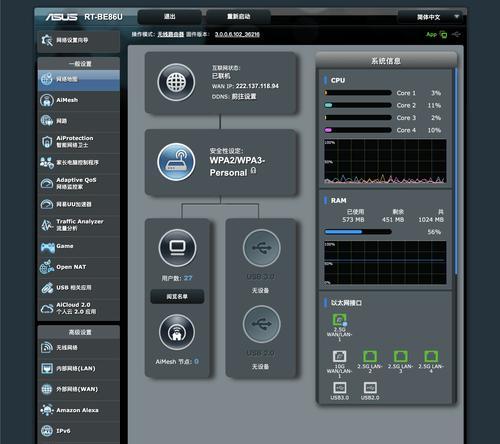
Task: Open AiMesh in the sidebar
Action: 79,100
